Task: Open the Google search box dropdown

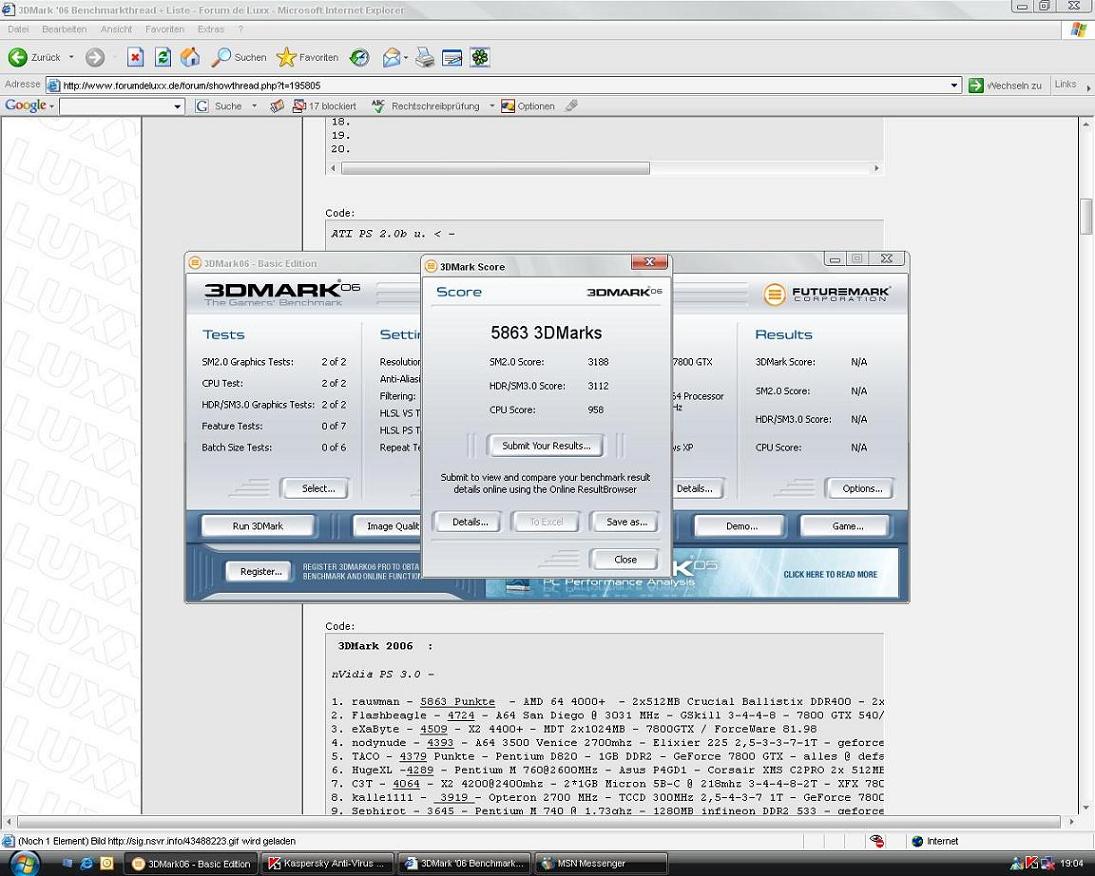Action: (x=177, y=106)
